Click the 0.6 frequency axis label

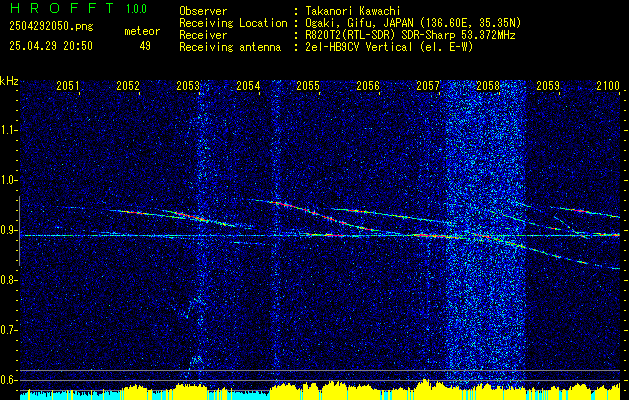(x=9, y=380)
